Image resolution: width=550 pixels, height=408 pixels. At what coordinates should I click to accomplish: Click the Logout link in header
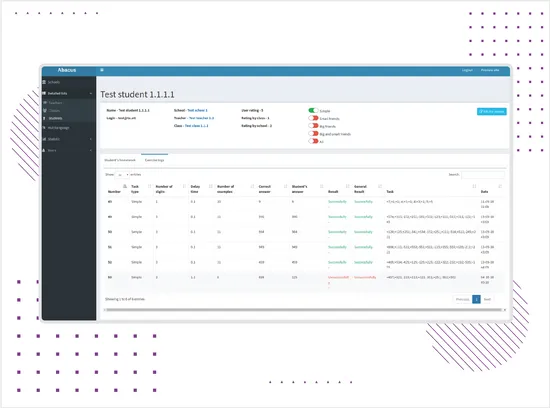pos(467,70)
